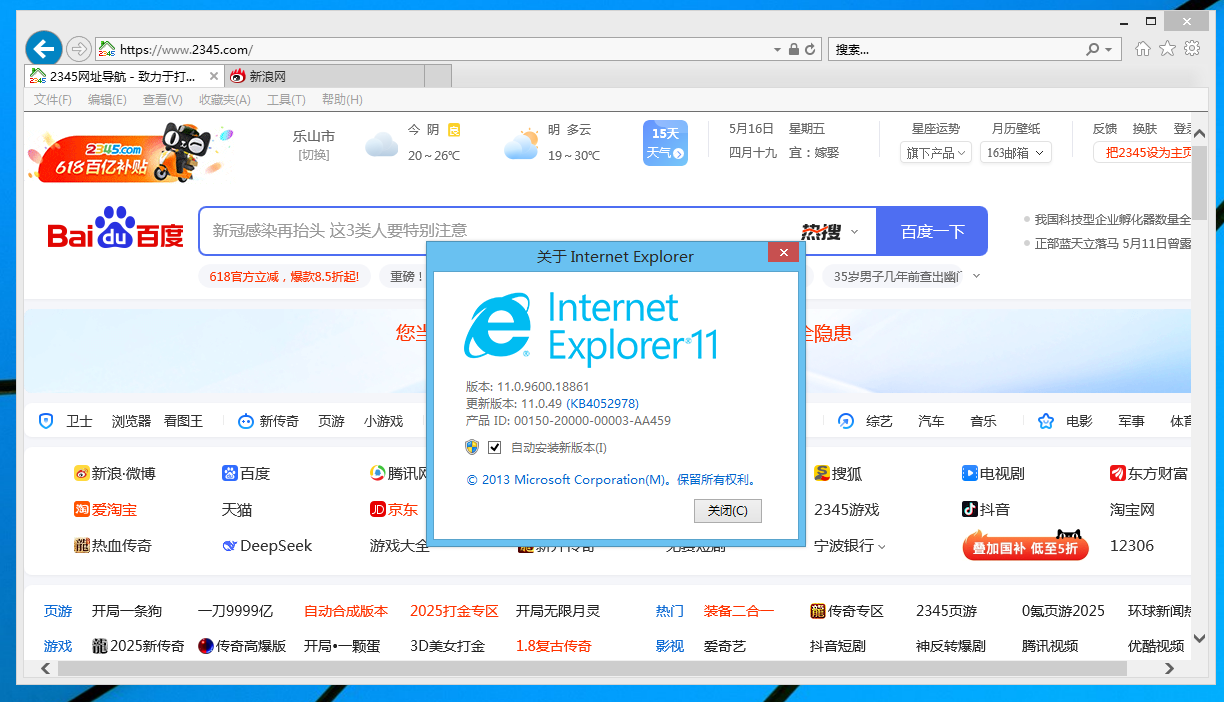Click the DeepSeek whale icon
1224x702 pixels.
click(x=230, y=546)
